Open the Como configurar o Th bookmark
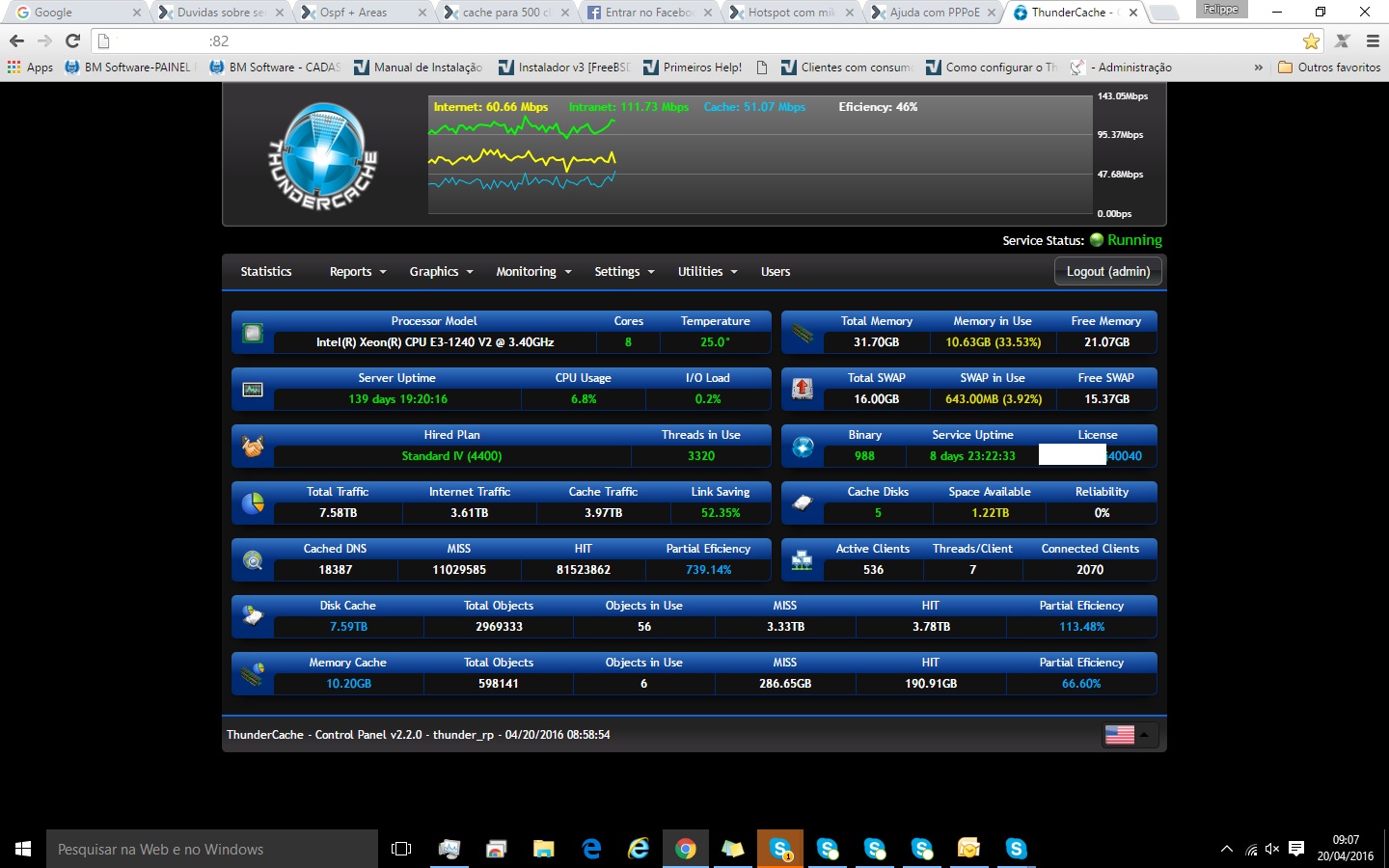The width and height of the screenshot is (1389, 868). tap(992, 68)
